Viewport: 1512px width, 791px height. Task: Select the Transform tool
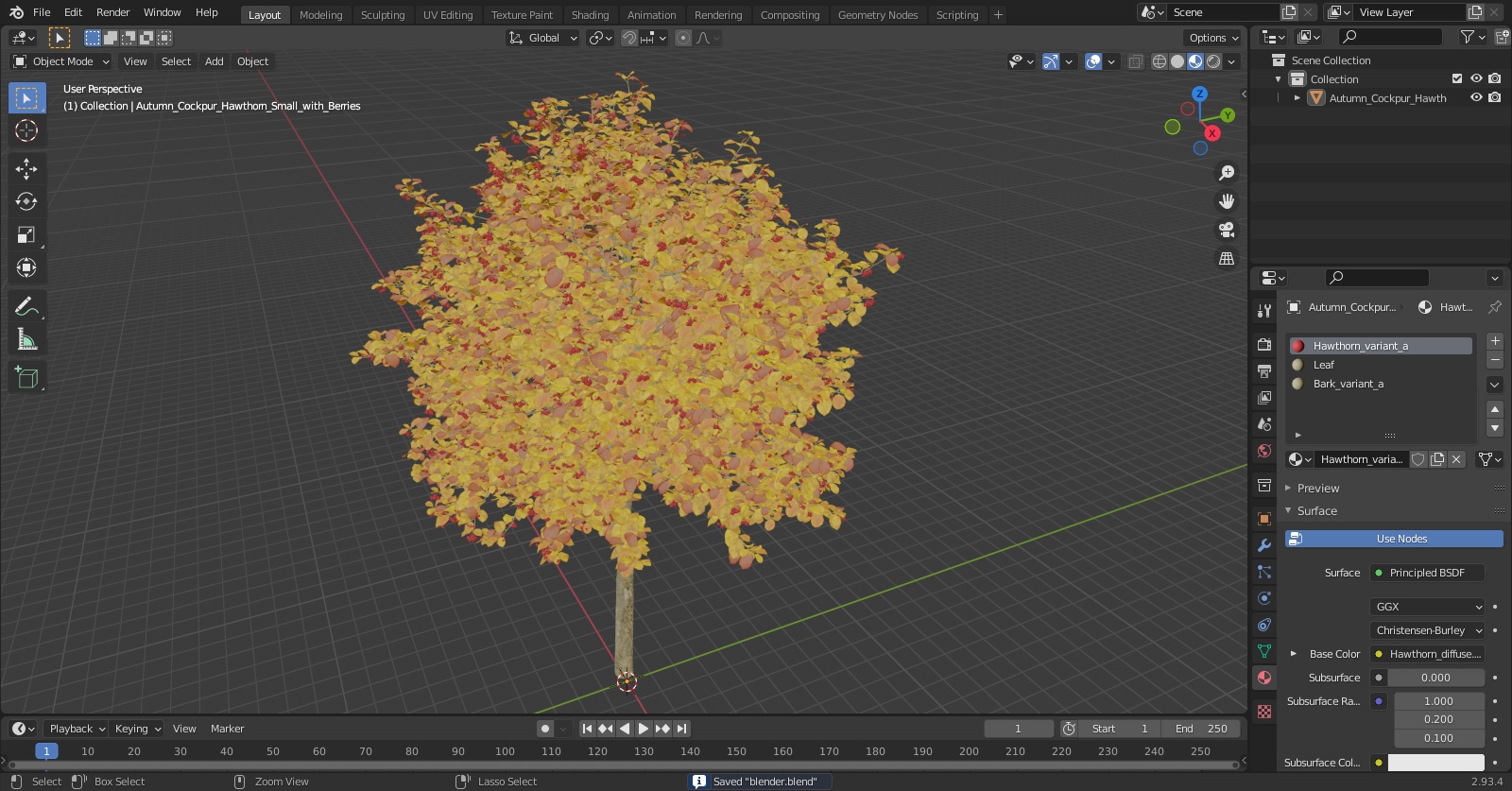coord(26,267)
